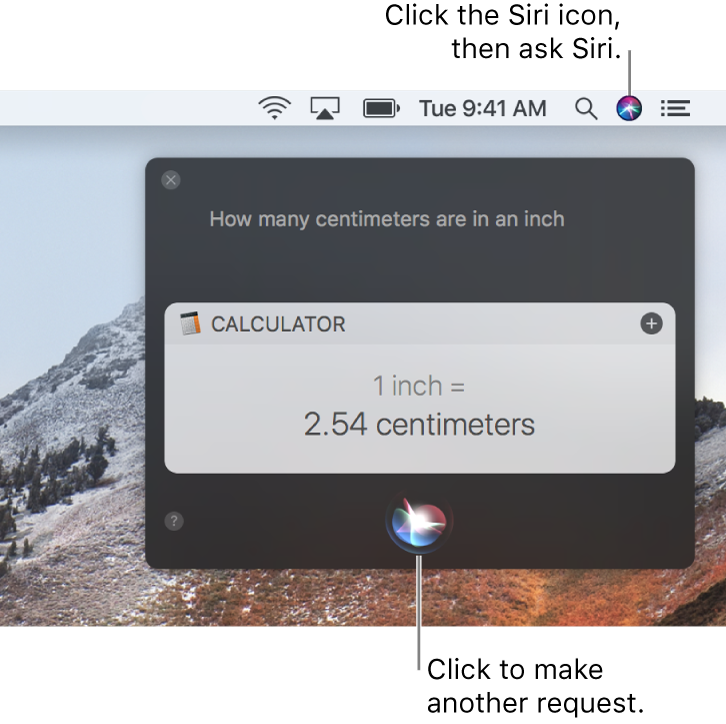Open Siri help question mark button
726x724 pixels.
[x=174, y=521]
